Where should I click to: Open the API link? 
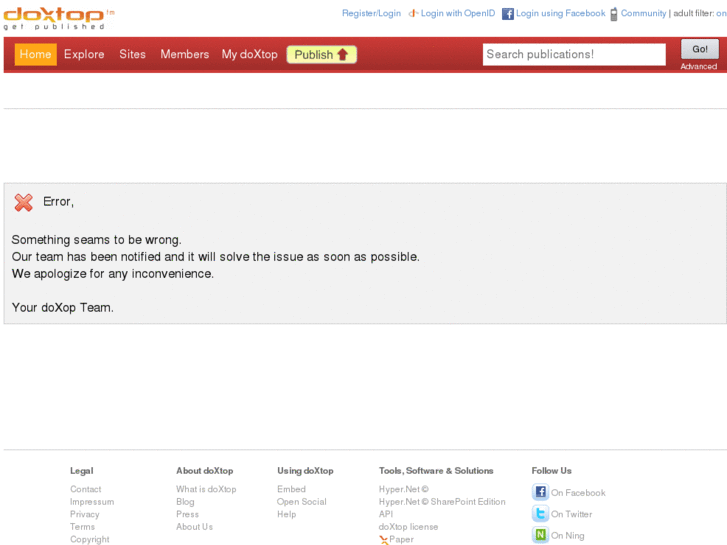386,514
